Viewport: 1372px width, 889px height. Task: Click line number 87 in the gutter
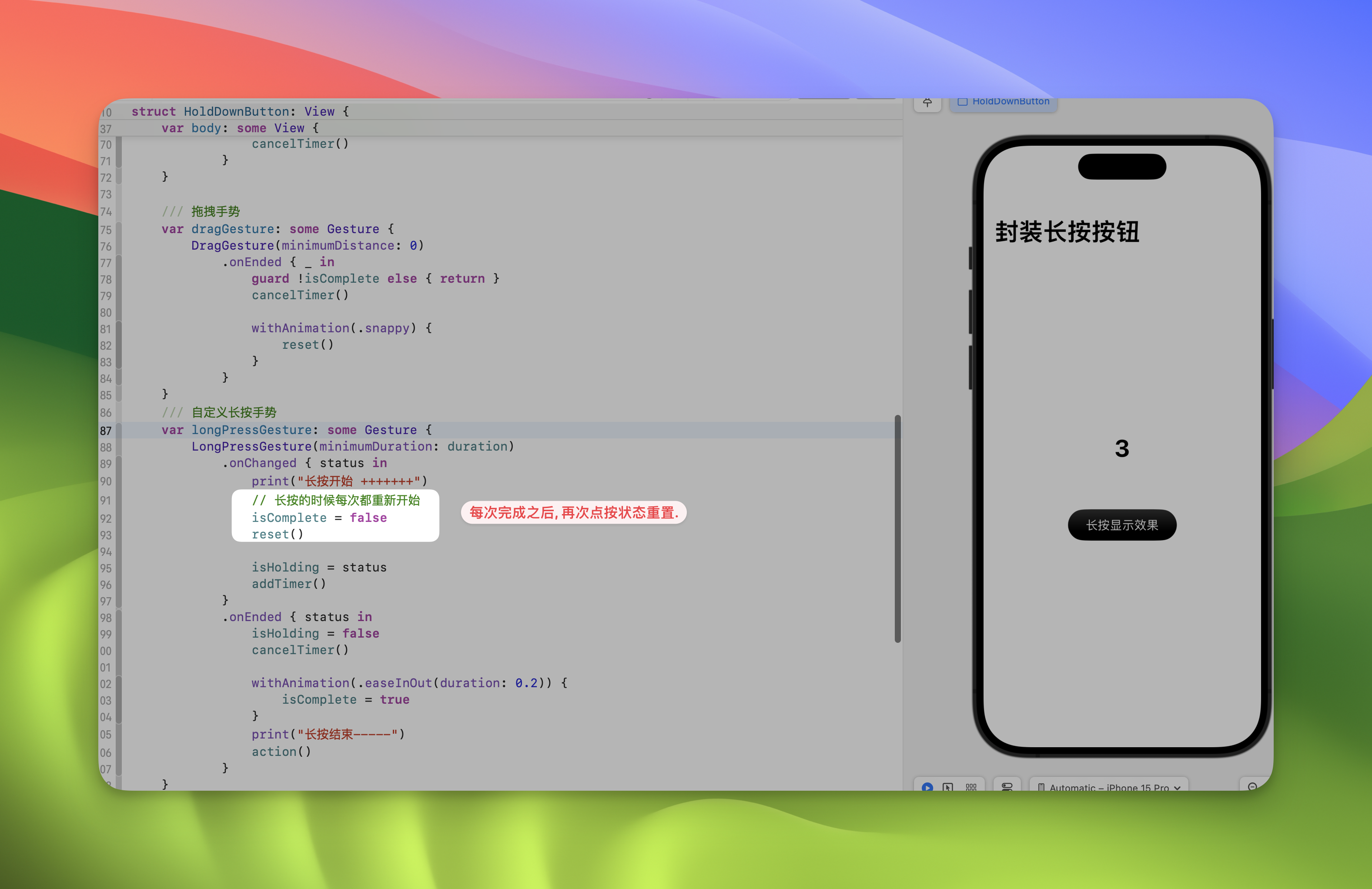coord(106,431)
